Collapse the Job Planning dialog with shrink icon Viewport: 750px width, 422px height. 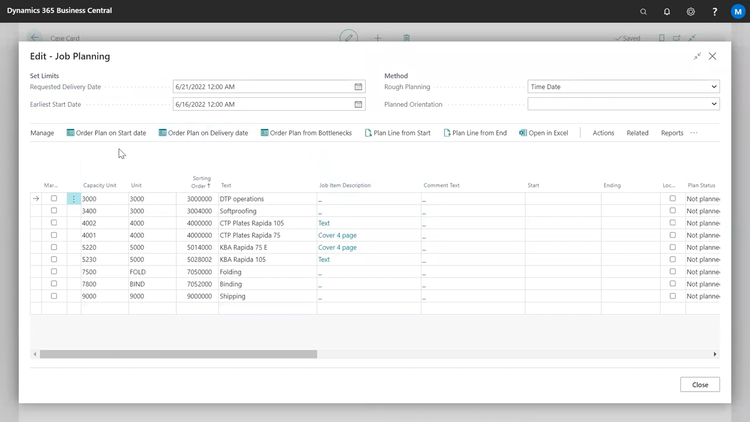pyautogui.click(x=697, y=56)
